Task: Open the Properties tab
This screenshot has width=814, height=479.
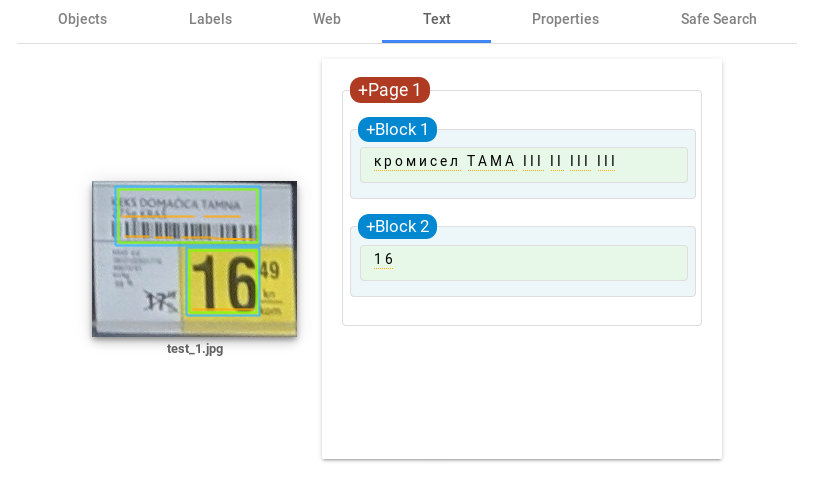Action: [x=565, y=19]
